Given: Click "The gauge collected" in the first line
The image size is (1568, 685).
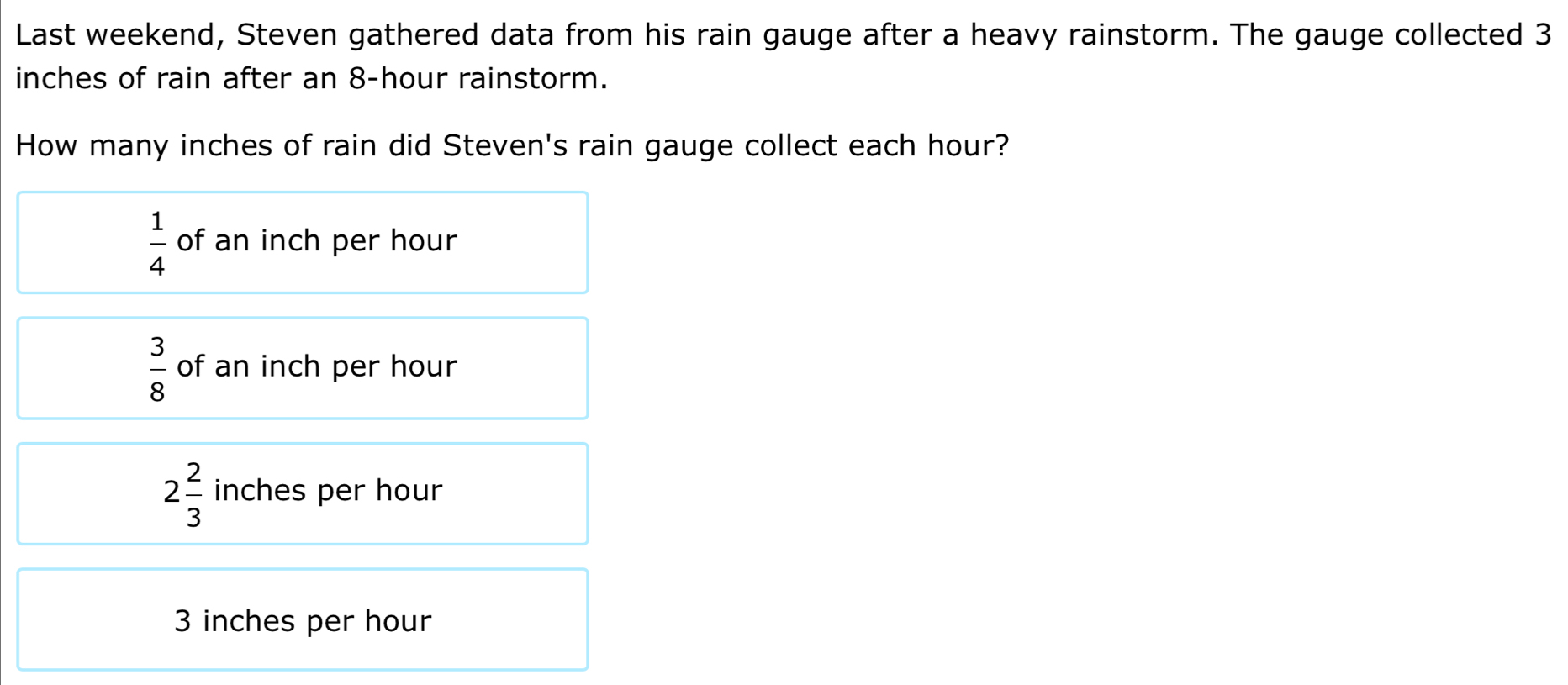Looking at the screenshot, I should 1375,35.
